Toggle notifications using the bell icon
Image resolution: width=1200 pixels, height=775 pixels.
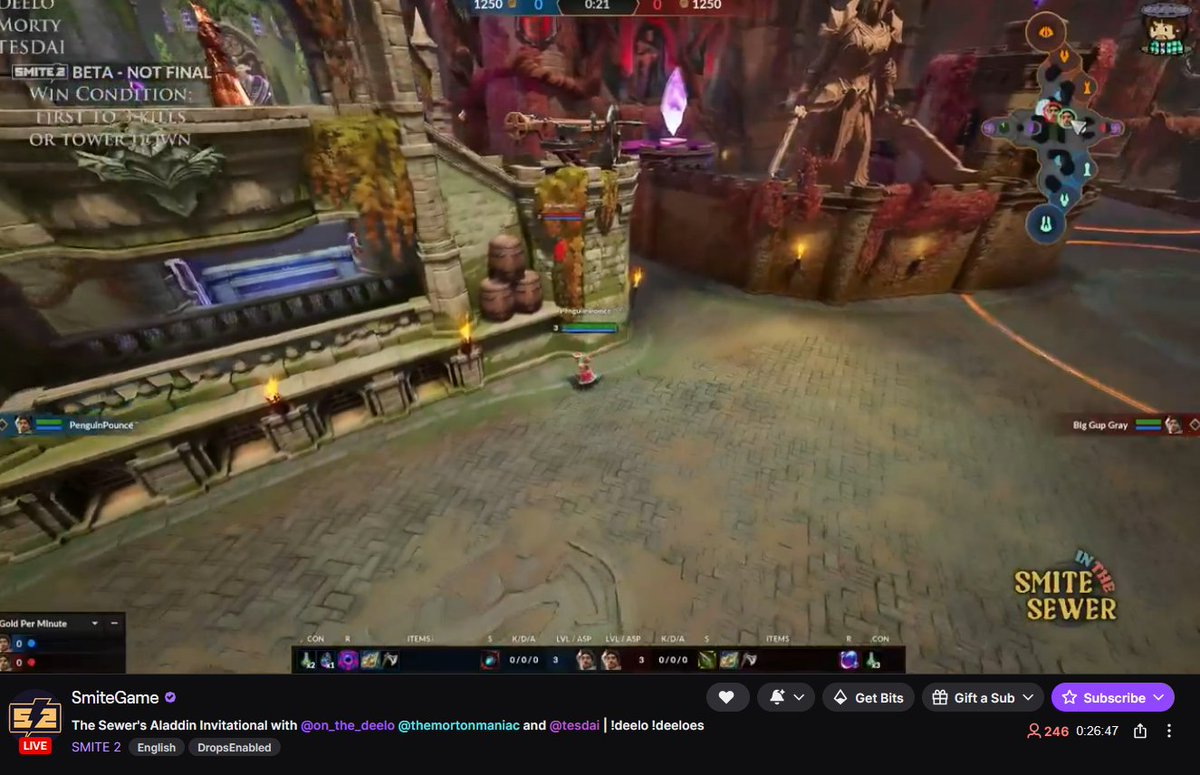[x=776, y=697]
